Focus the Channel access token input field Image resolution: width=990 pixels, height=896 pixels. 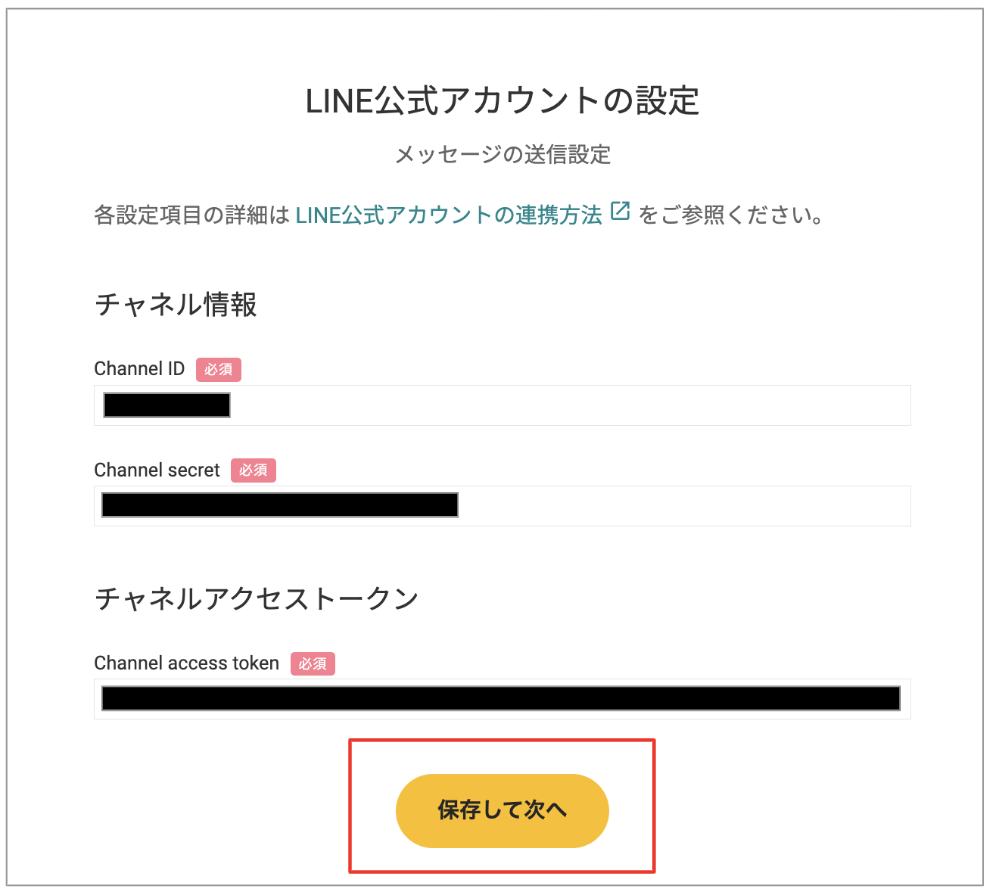502,699
